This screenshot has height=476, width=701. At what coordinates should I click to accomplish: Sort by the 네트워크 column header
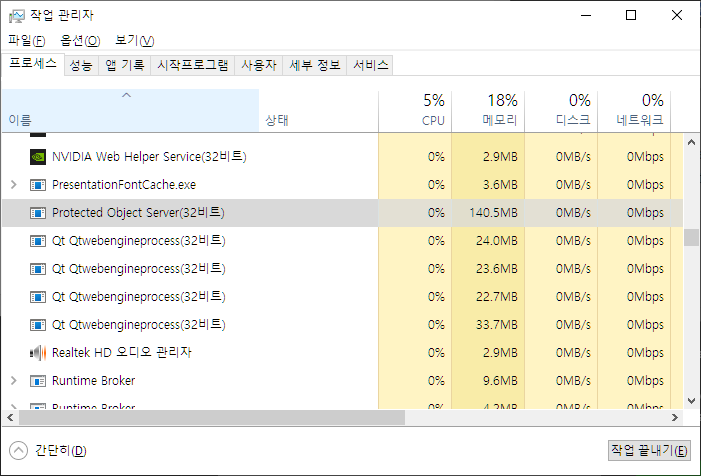(x=634, y=110)
